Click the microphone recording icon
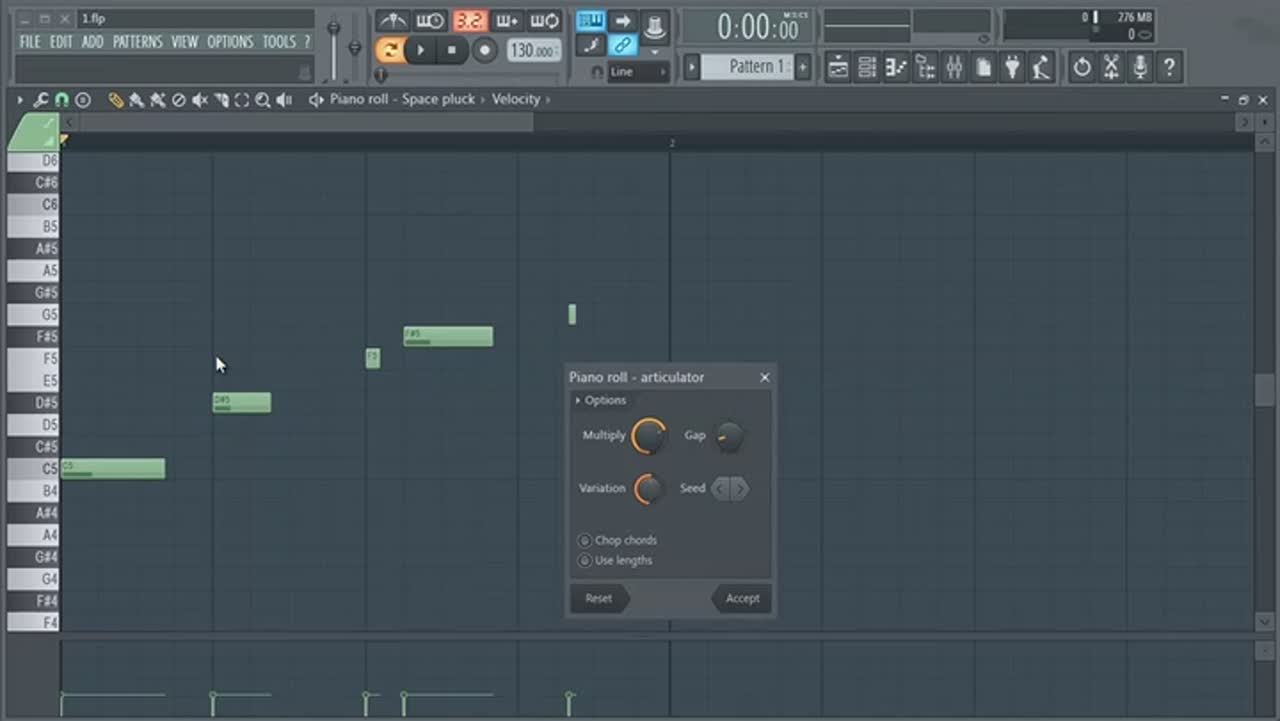 [1139, 67]
